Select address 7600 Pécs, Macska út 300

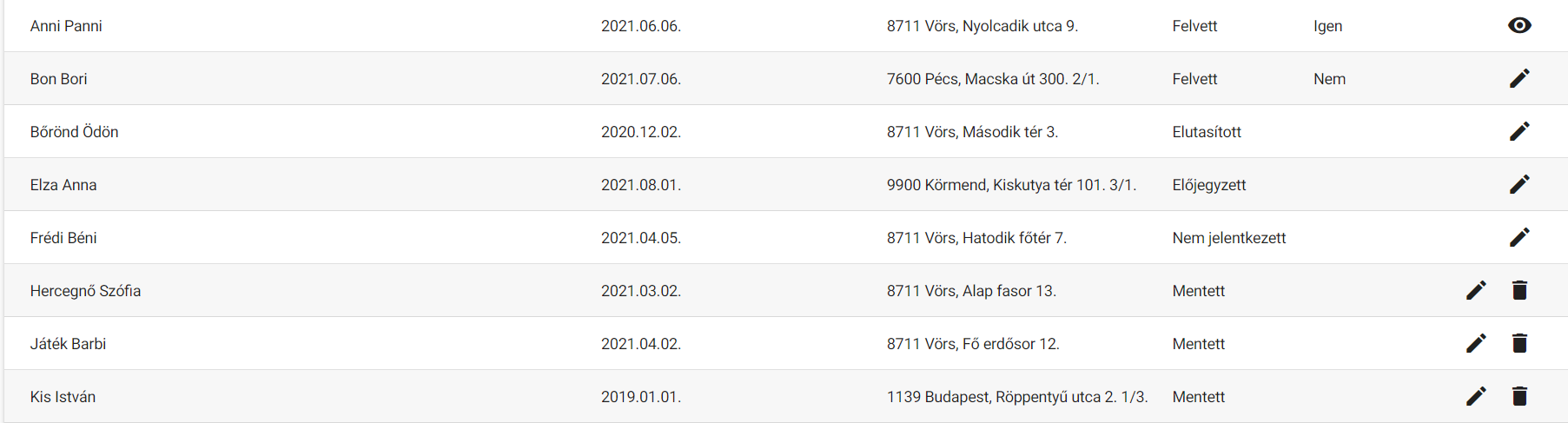pyautogui.click(x=993, y=79)
